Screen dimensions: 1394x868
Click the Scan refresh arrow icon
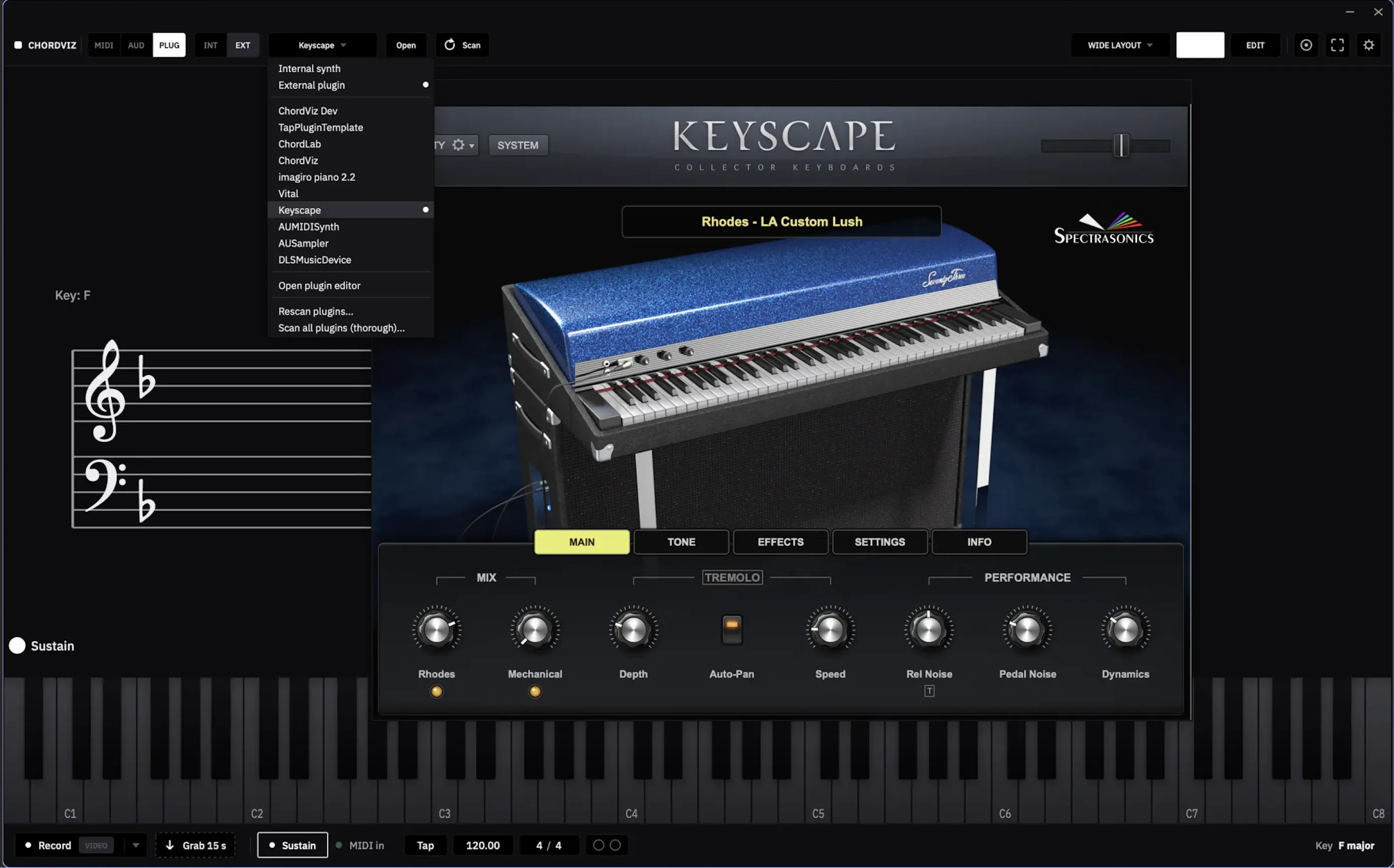tap(450, 45)
